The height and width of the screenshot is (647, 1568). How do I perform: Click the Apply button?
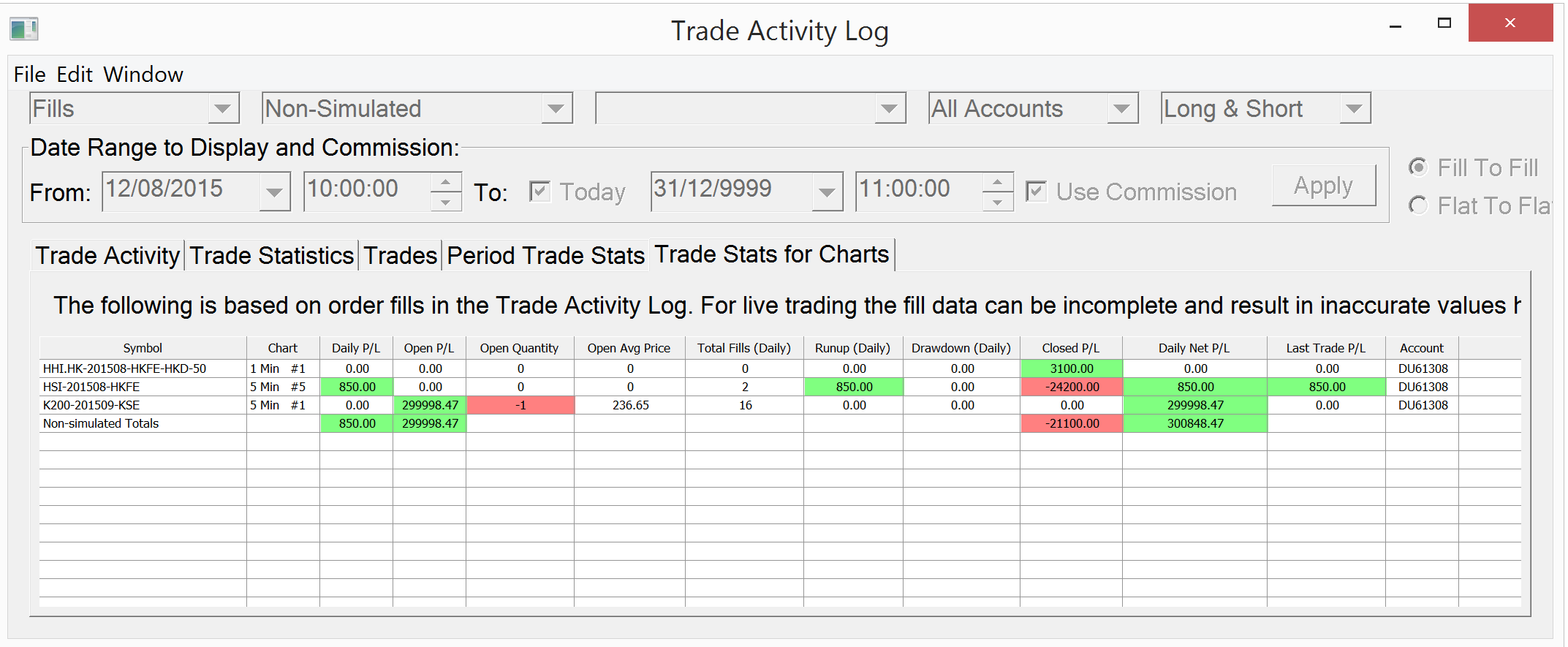tap(1323, 186)
